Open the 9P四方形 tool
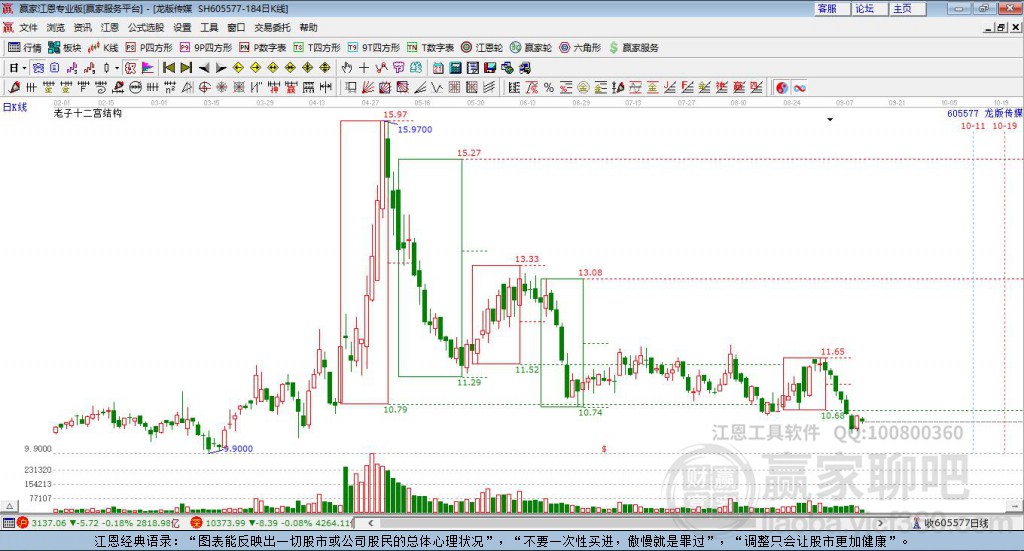This screenshot has height=551, width=1024. (206, 48)
